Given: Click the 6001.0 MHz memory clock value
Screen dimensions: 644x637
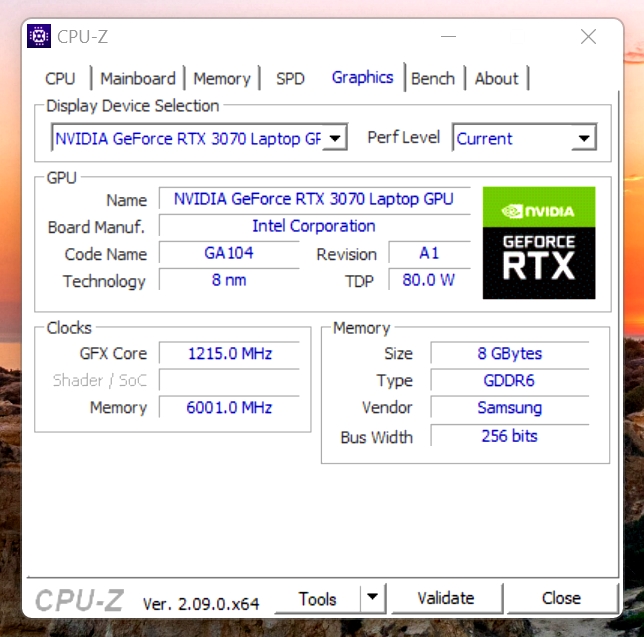Looking at the screenshot, I should coord(230,407).
